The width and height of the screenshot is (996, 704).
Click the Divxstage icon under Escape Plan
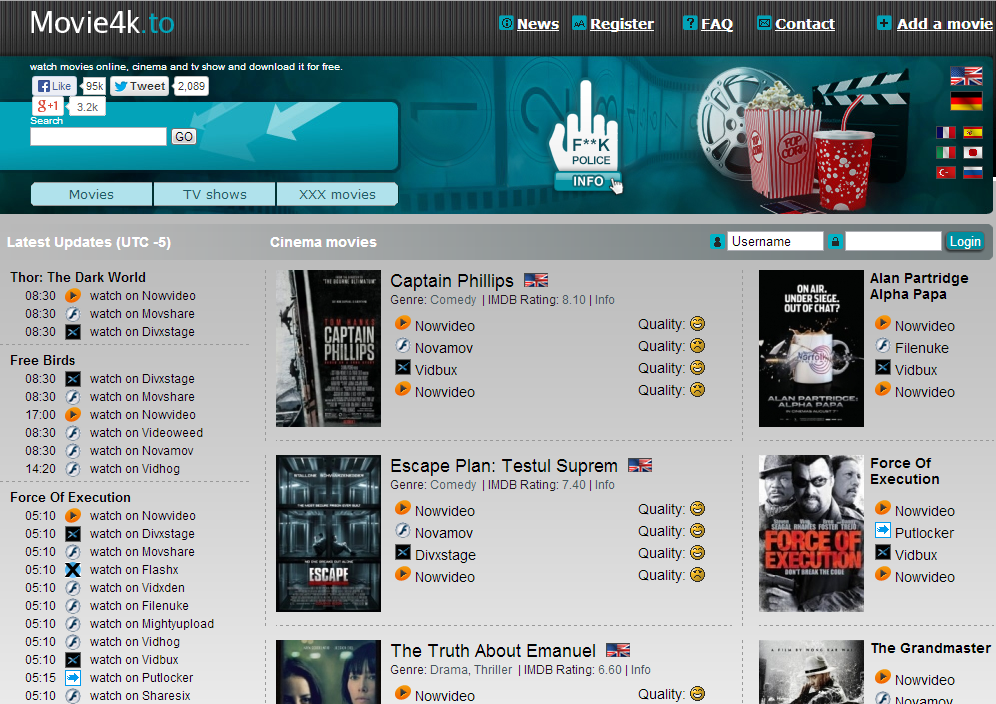point(403,552)
